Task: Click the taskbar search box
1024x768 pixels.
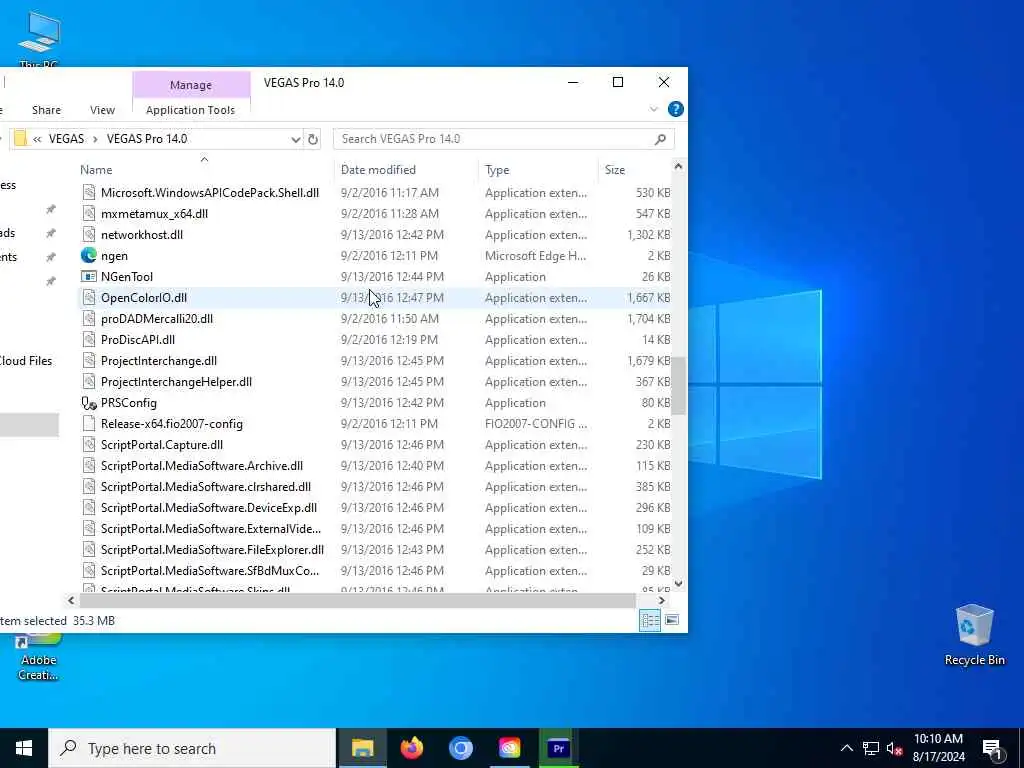Action: (192, 748)
